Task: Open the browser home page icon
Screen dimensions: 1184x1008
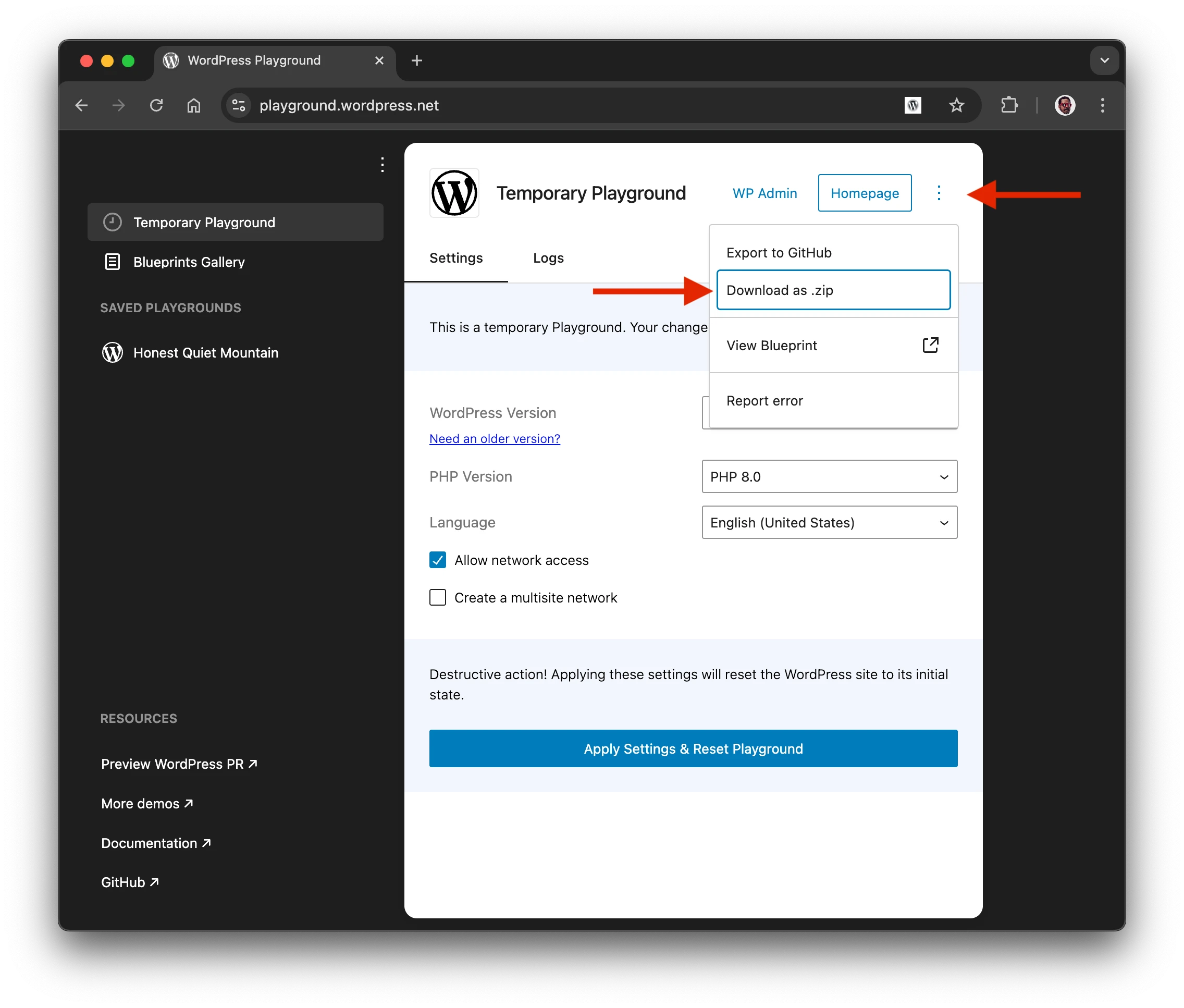Action: coord(194,105)
